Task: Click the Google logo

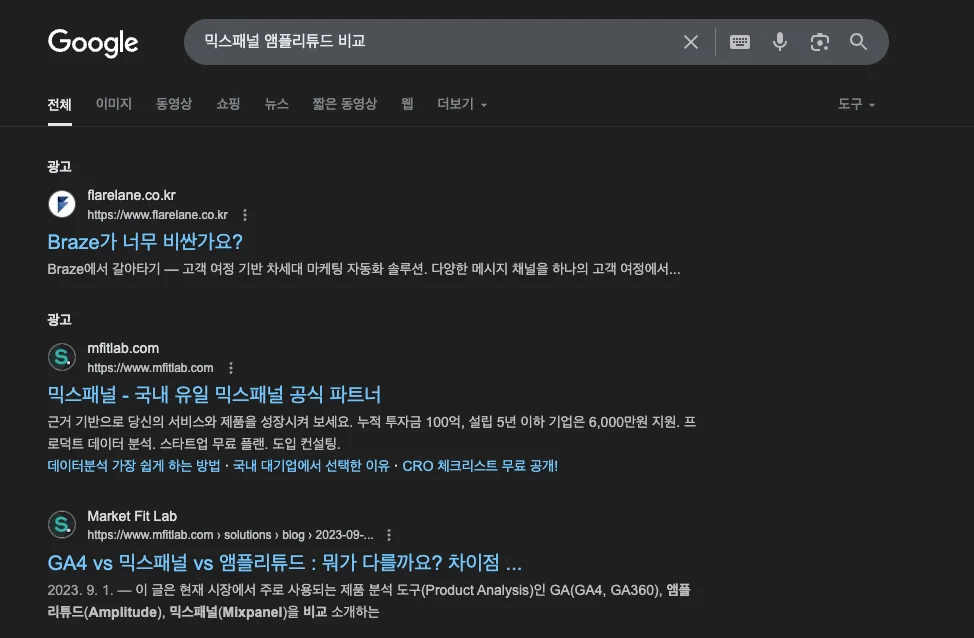Action: [93, 42]
